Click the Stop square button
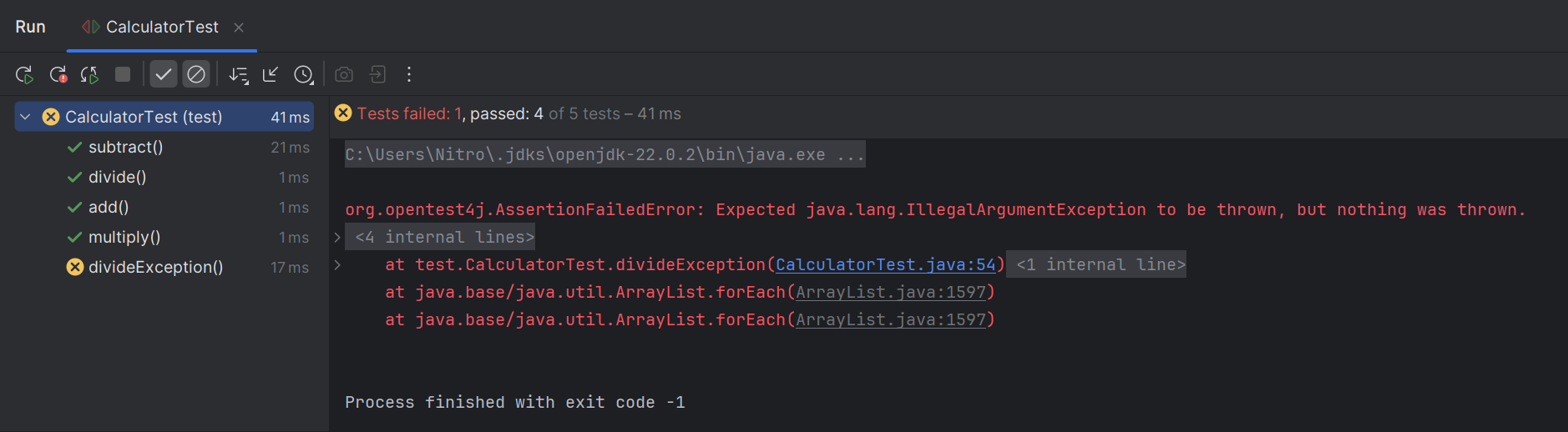The height and width of the screenshot is (432, 1568). click(123, 75)
